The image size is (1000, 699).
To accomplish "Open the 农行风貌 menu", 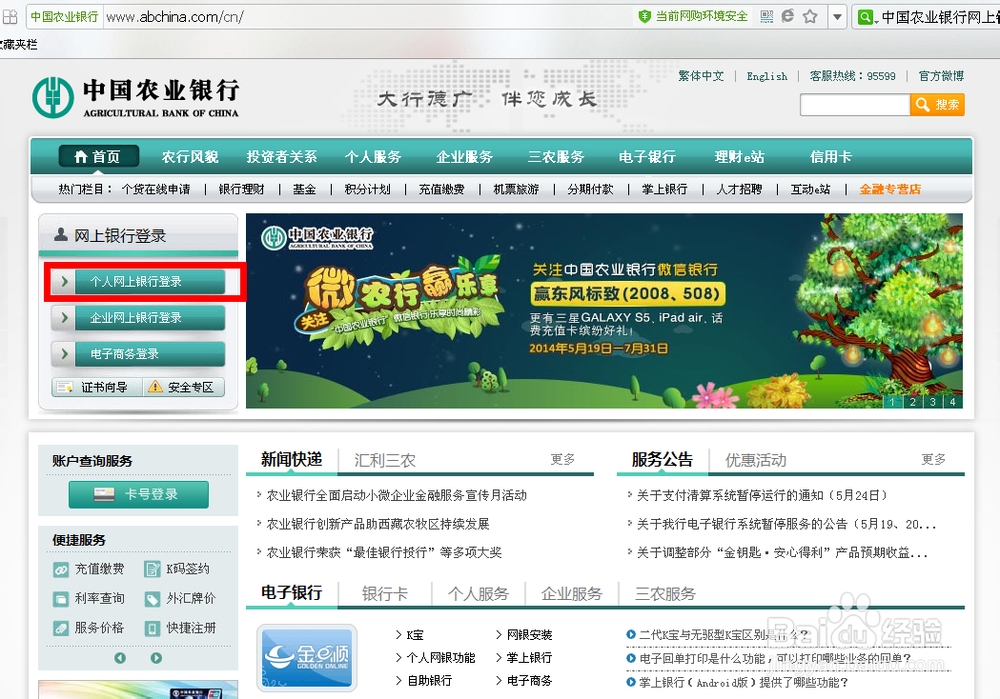I will [x=190, y=156].
